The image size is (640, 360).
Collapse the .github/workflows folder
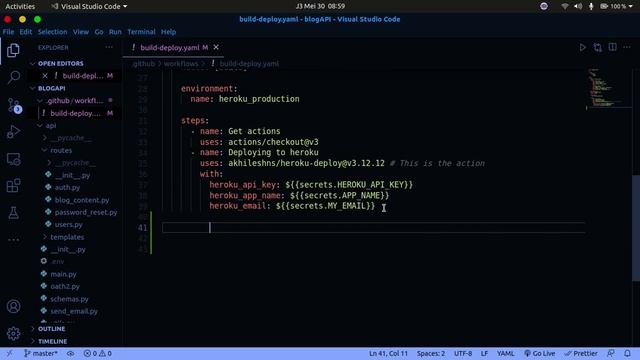click(74, 100)
